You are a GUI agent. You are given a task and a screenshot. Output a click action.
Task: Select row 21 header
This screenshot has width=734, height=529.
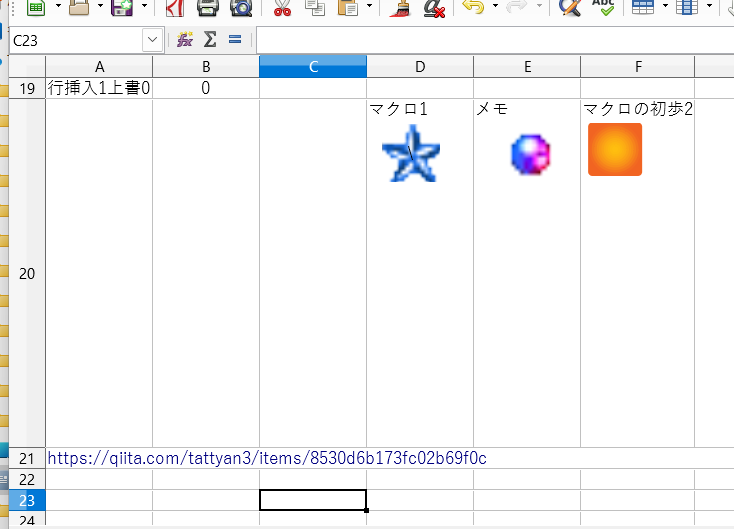tap(27, 458)
